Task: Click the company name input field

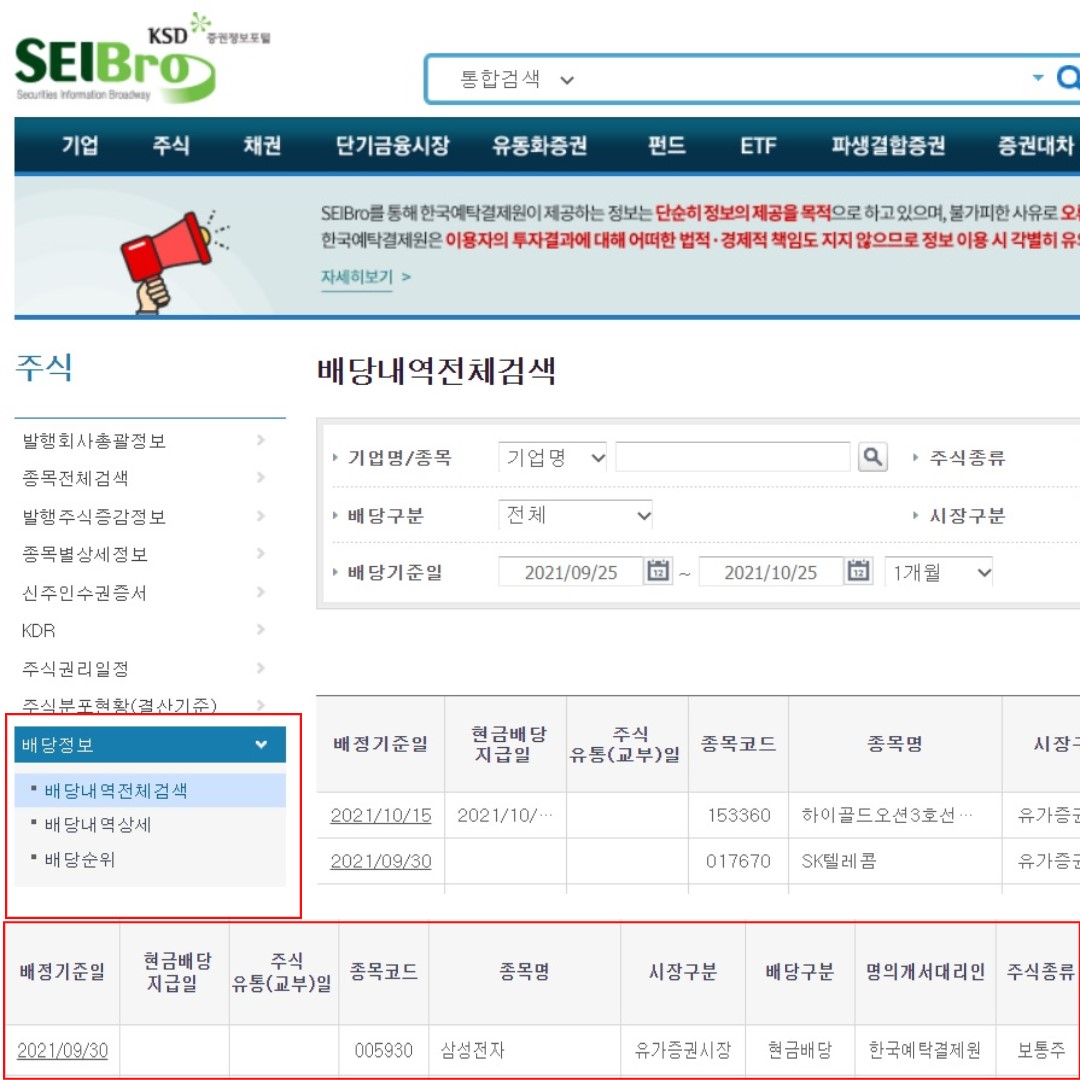Action: pyautogui.click(x=733, y=457)
